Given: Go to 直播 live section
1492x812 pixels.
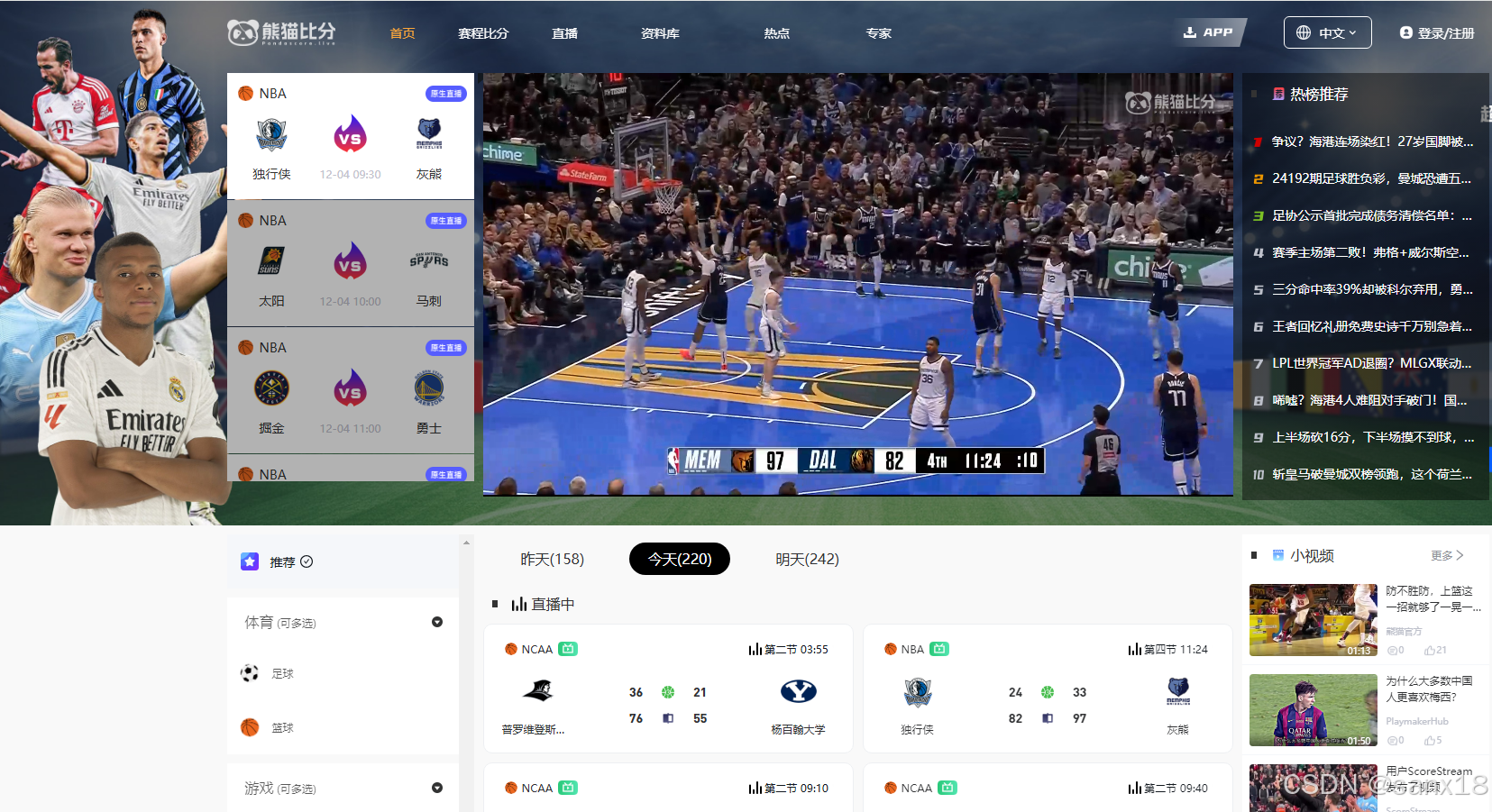Looking at the screenshot, I should click(x=564, y=33).
